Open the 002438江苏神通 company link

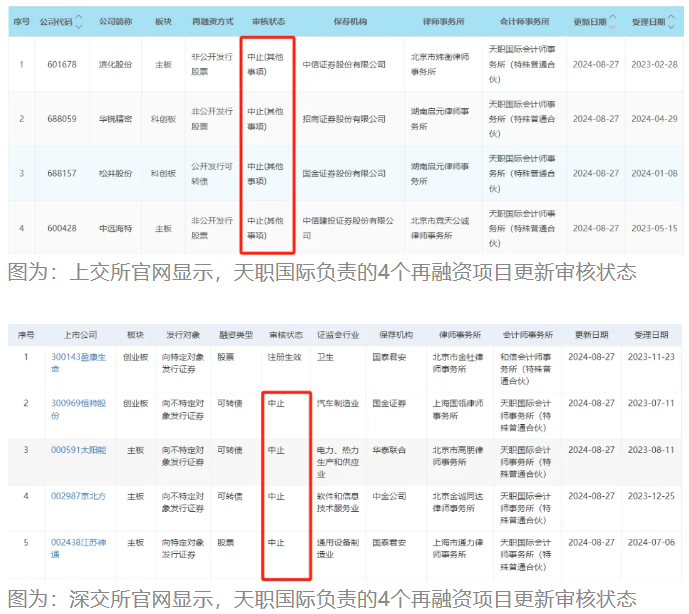pos(79,548)
